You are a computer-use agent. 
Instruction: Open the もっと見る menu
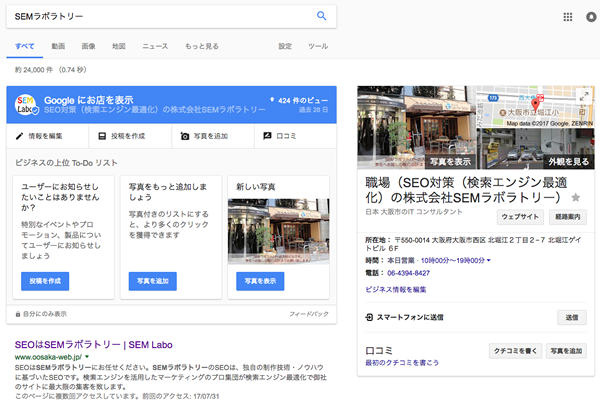pos(202,46)
